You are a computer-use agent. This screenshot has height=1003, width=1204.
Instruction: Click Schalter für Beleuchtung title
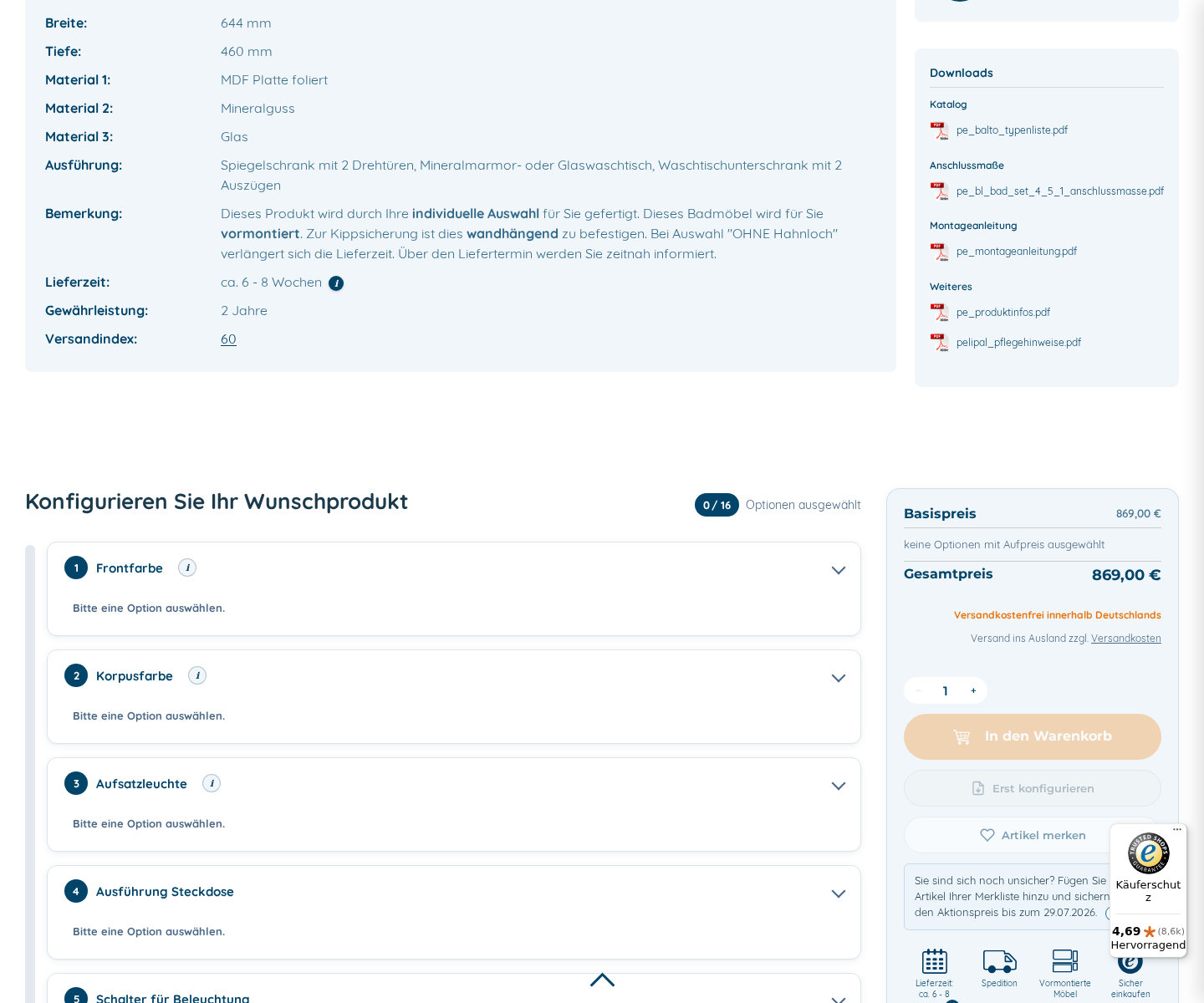pos(173,998)
